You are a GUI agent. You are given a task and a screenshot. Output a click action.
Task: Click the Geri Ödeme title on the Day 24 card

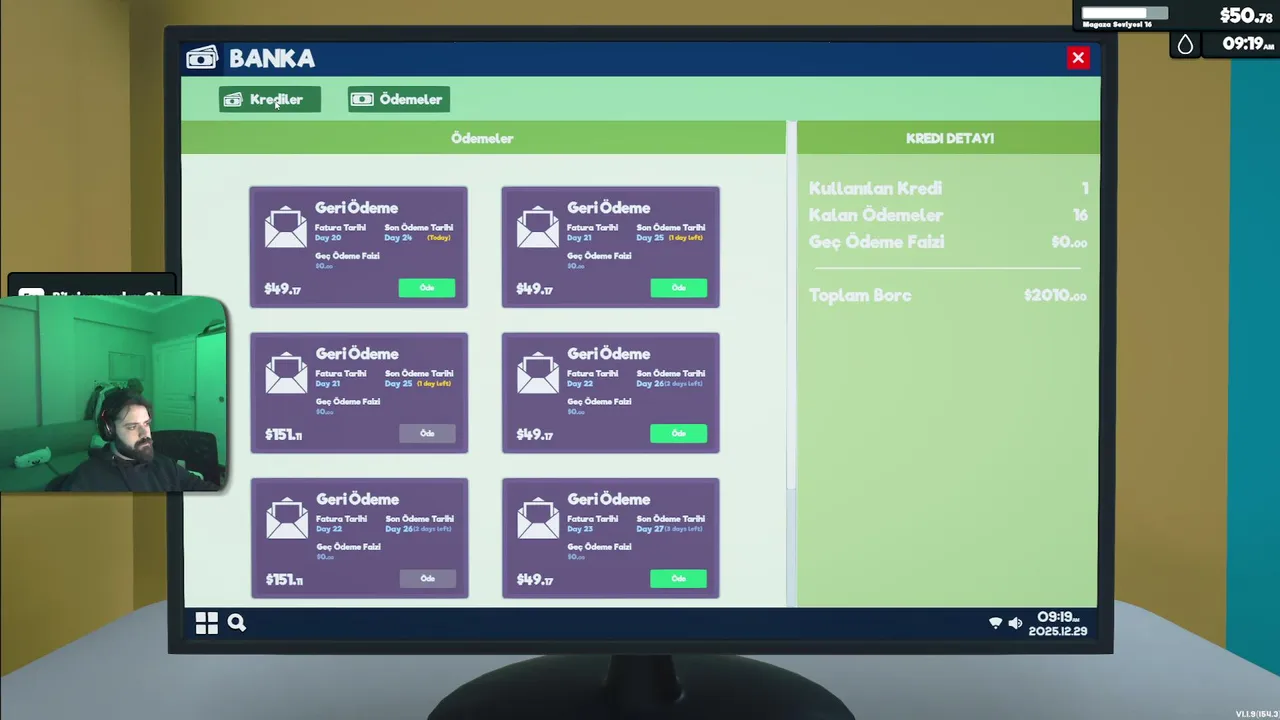pyautogui.click(x=356, y=208)
